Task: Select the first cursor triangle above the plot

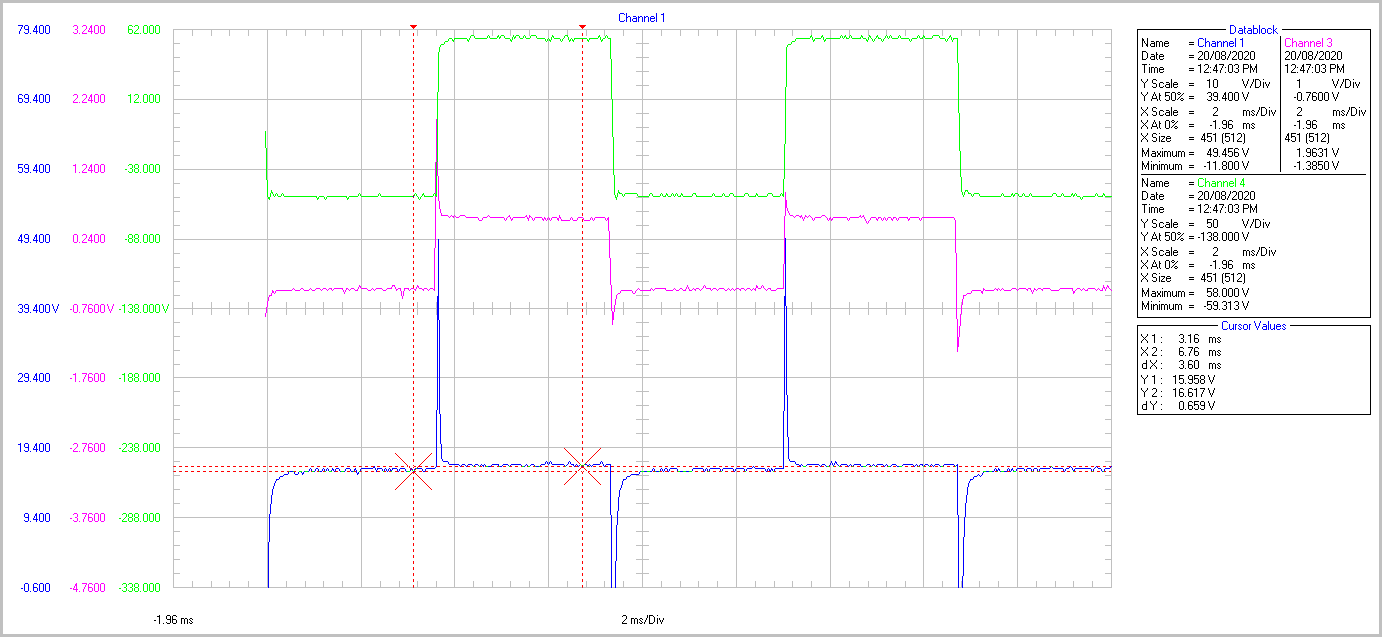Action: click(414, 27)
